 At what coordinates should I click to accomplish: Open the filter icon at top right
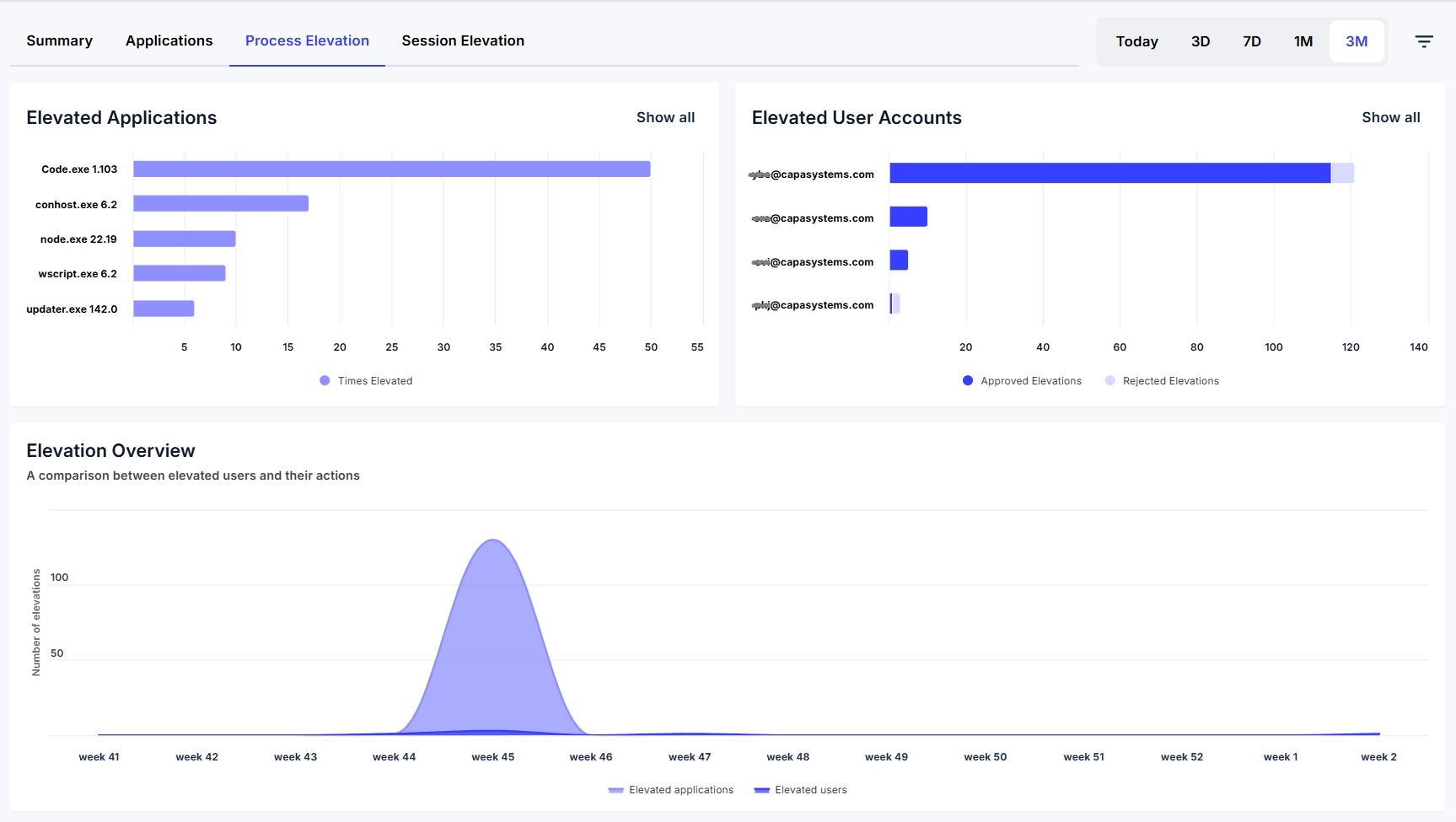(1424, 41)
